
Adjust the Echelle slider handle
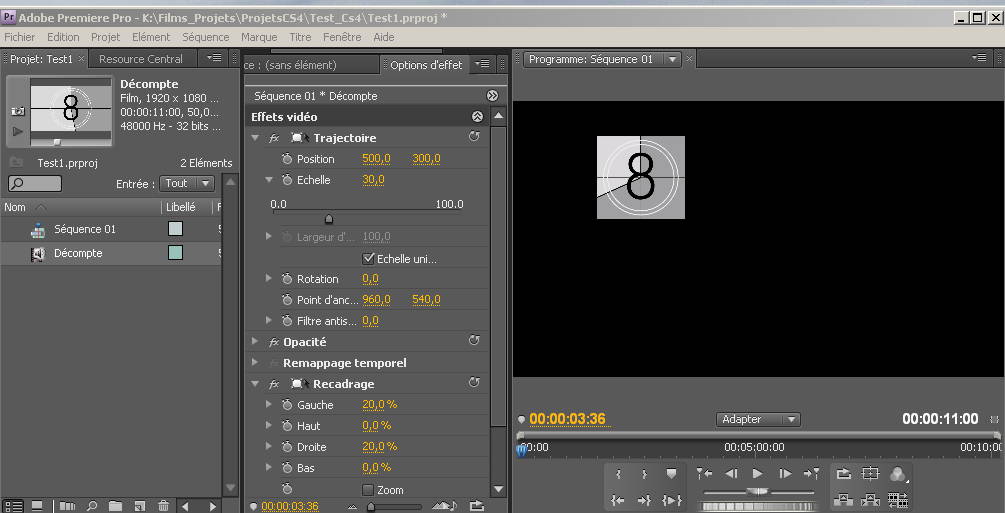tap(329, 219)
